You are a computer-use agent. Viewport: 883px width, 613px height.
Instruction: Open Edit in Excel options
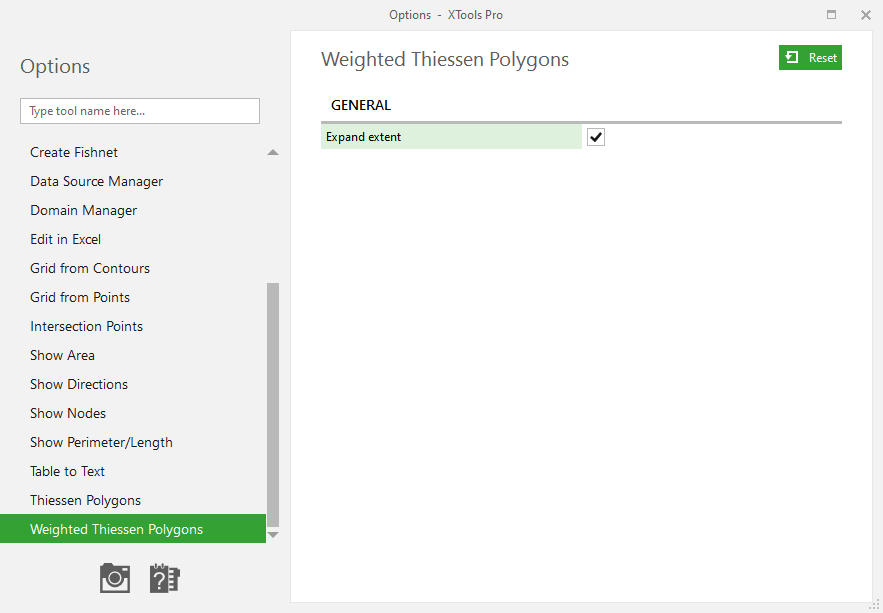click(x=65, y=239)
